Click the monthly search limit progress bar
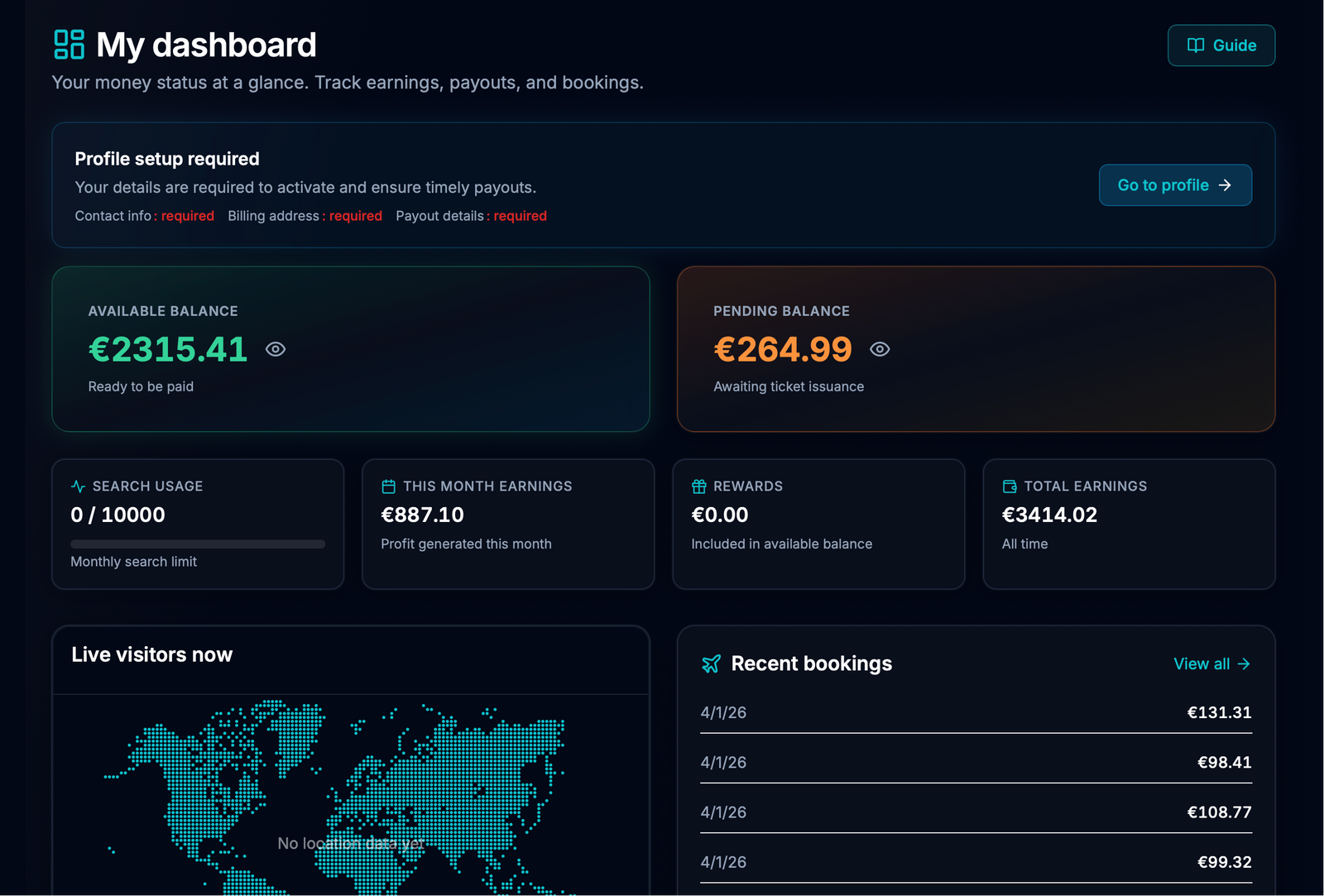 pos(198,544)
